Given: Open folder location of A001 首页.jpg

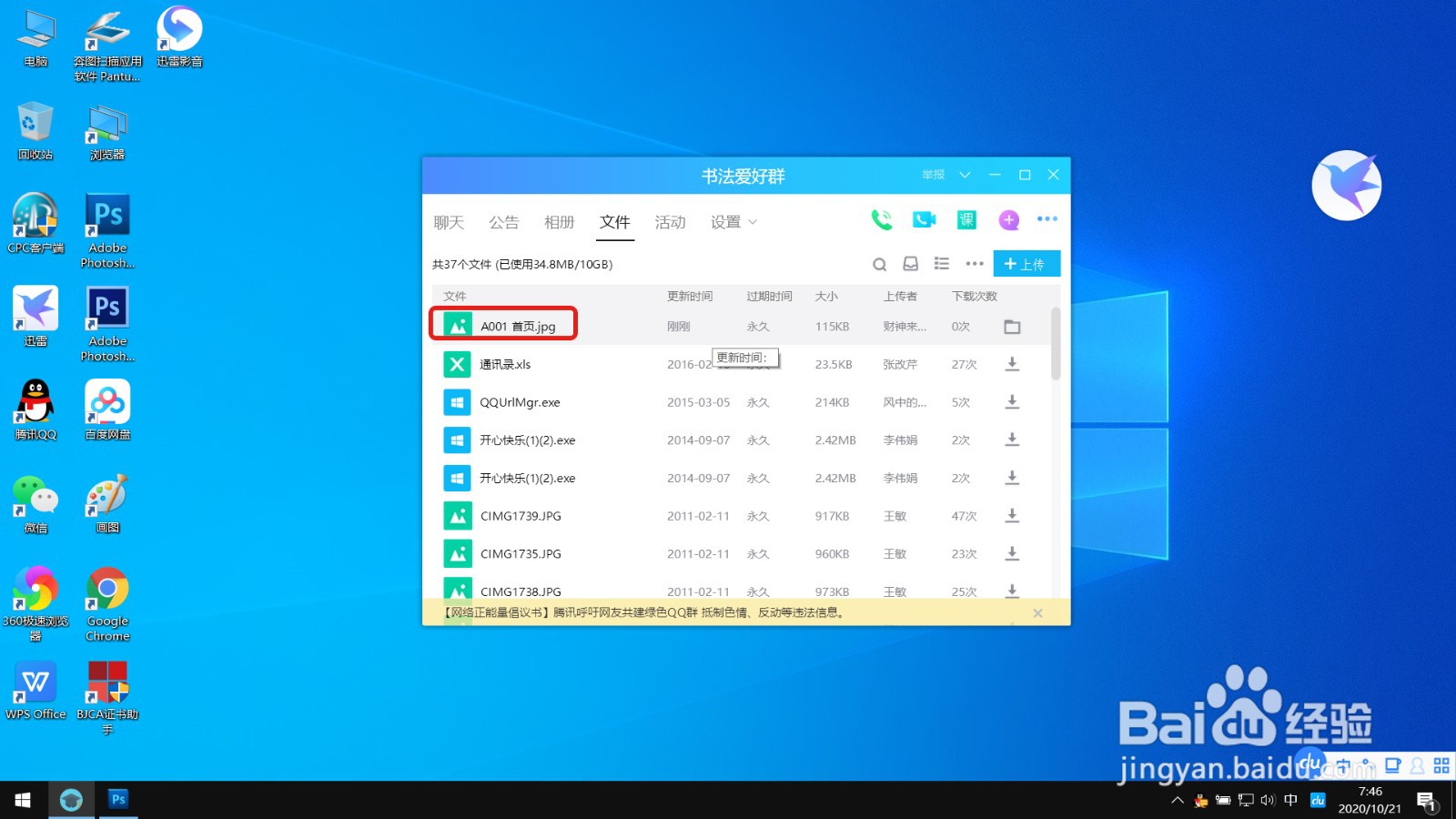Looking at the screenshot, I should point(1012,327).
